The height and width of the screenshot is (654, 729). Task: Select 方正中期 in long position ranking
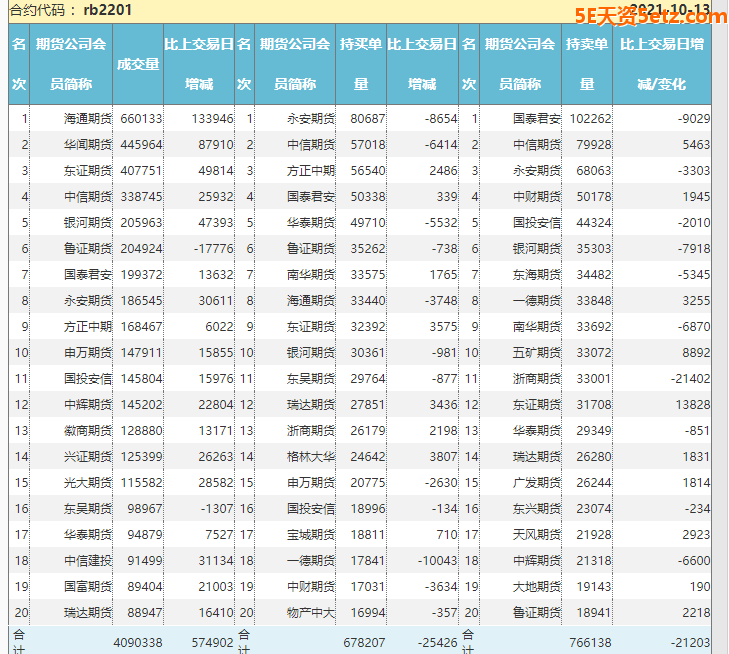coord(311,171)
